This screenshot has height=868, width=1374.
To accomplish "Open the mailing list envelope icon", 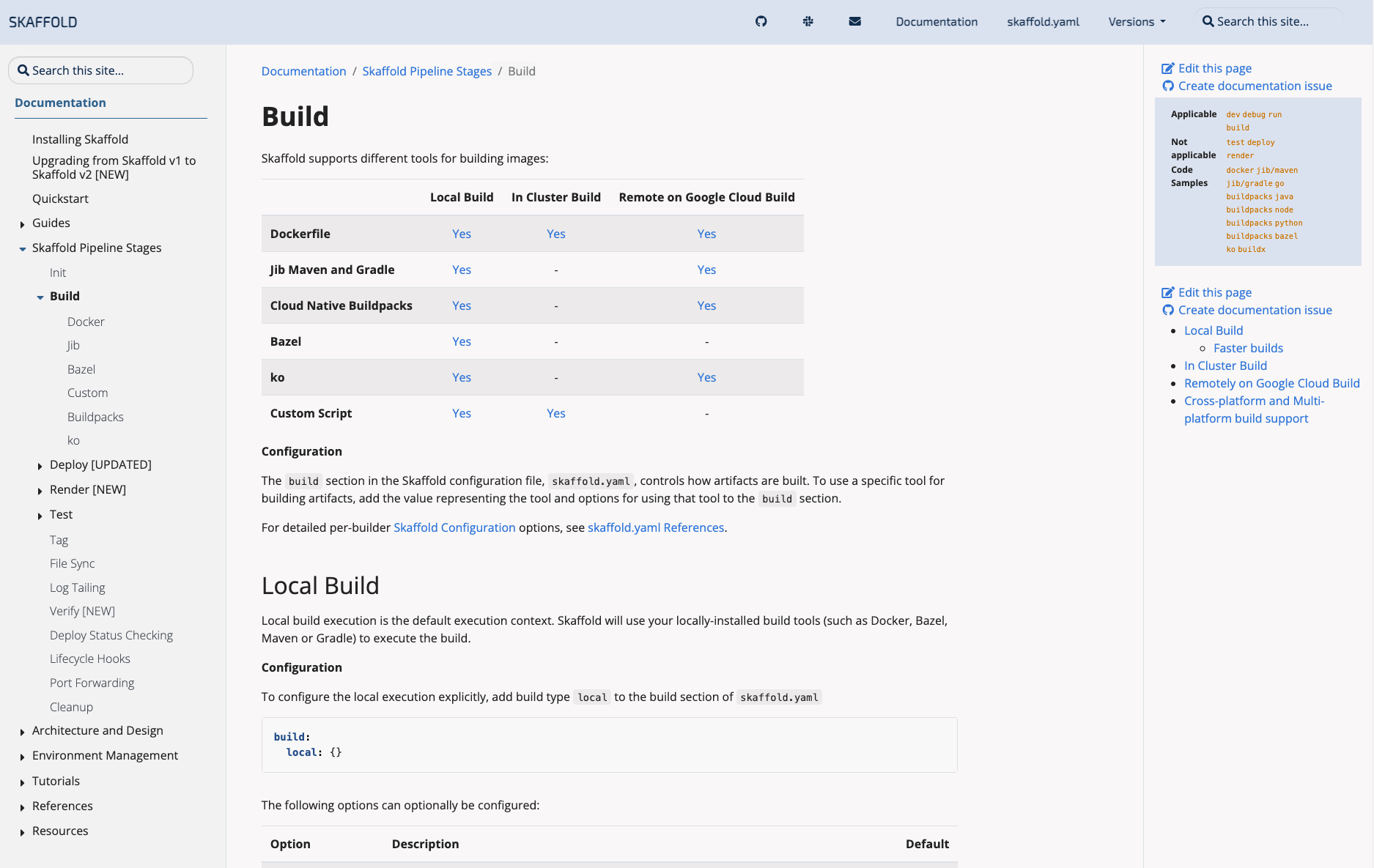I will tap(854, 21).
